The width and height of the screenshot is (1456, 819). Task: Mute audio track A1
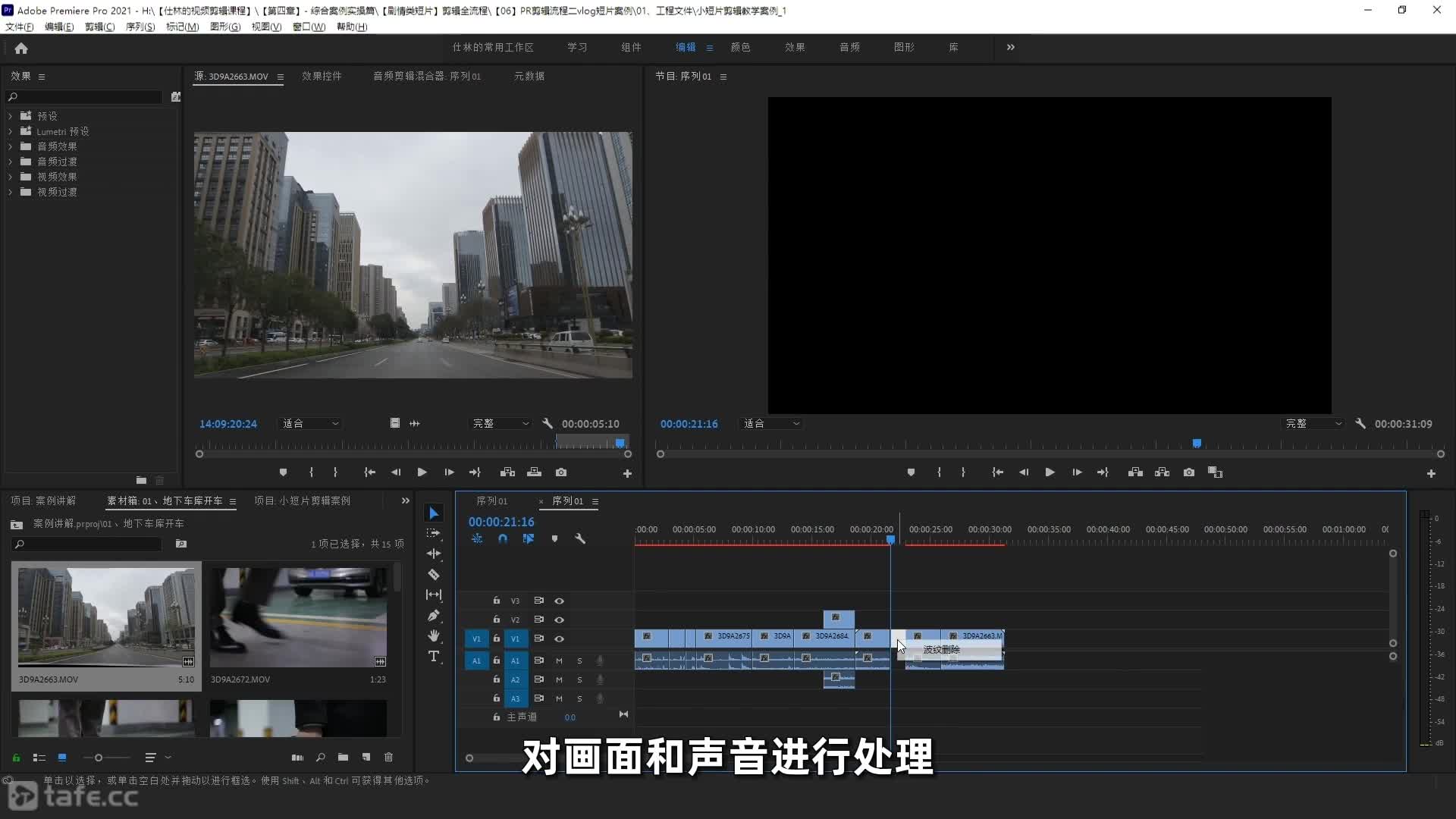559,661
